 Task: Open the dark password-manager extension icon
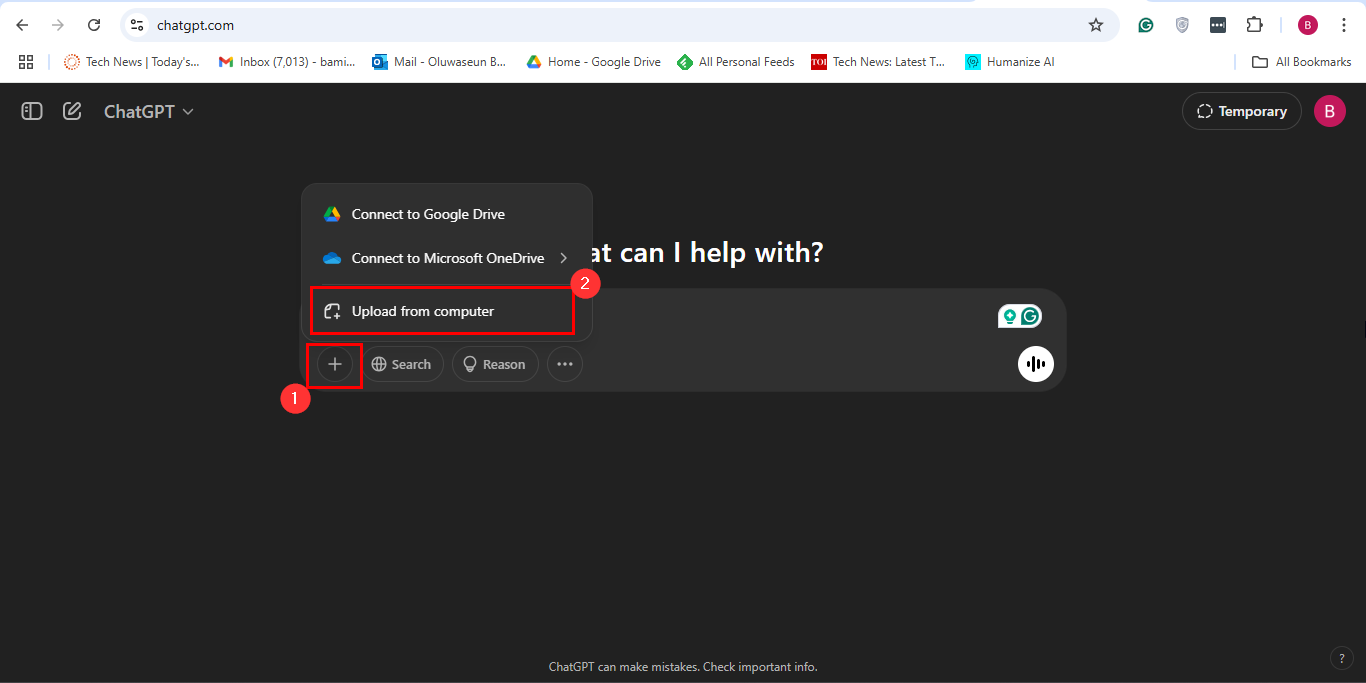tap(1218, 25)
